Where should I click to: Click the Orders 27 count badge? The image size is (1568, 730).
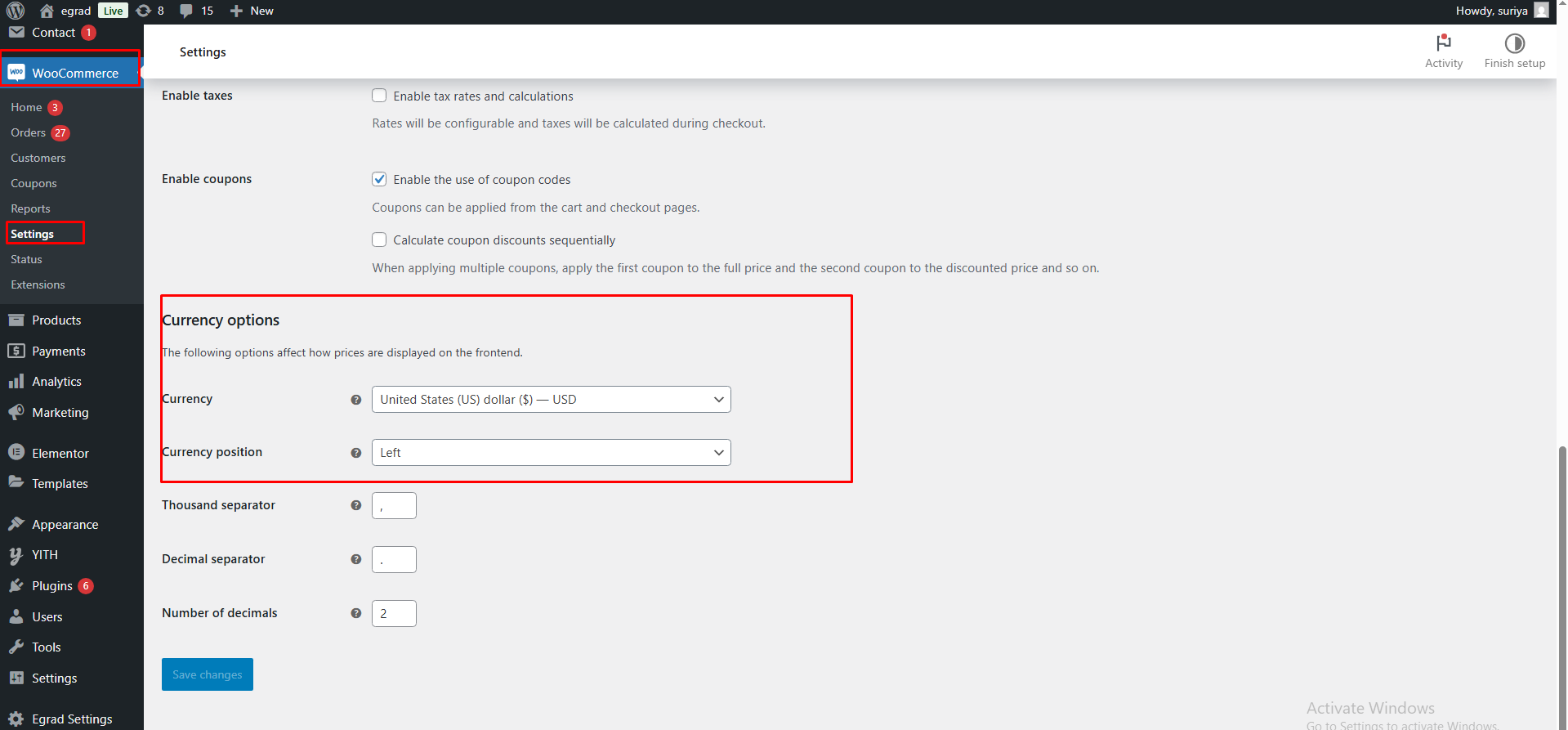pos(60,133)
